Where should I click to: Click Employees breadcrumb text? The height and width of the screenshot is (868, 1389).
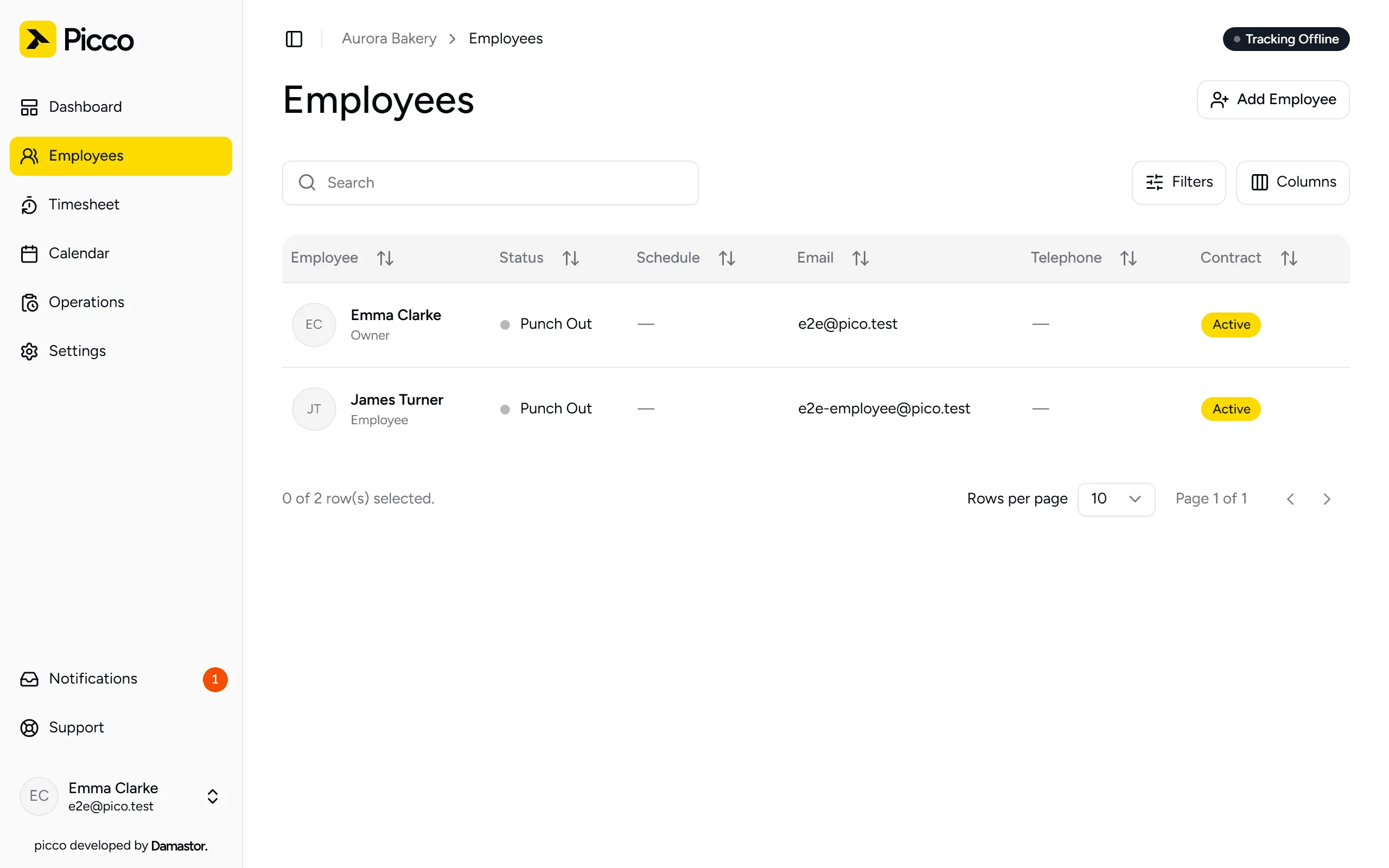click(505, 39)
